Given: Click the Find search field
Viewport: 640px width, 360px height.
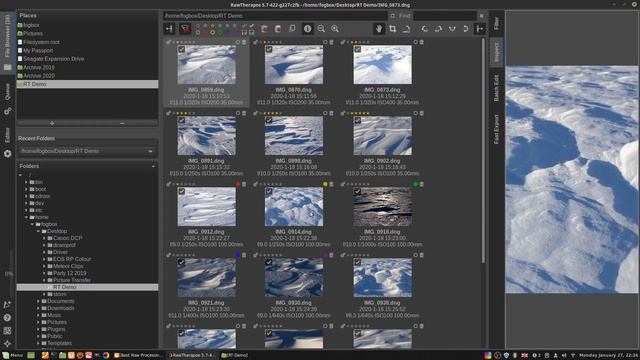Looking at the screenshot, I should 444,16.
